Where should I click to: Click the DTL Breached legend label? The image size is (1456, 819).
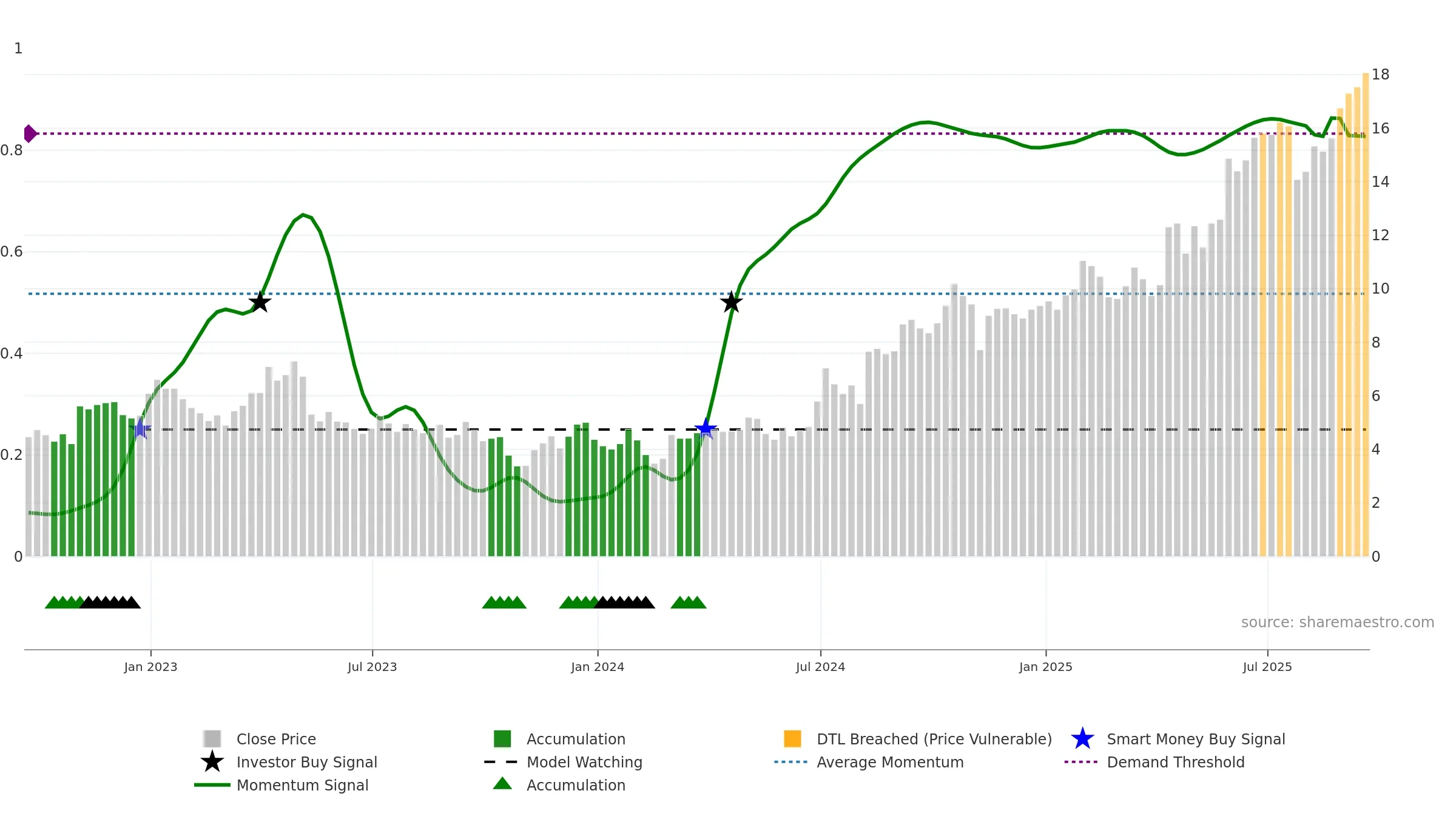pos(934,739)
